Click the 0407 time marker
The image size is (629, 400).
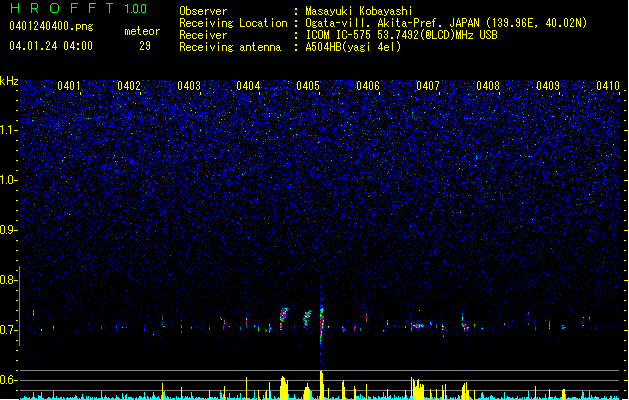click(x=428, y=86)
